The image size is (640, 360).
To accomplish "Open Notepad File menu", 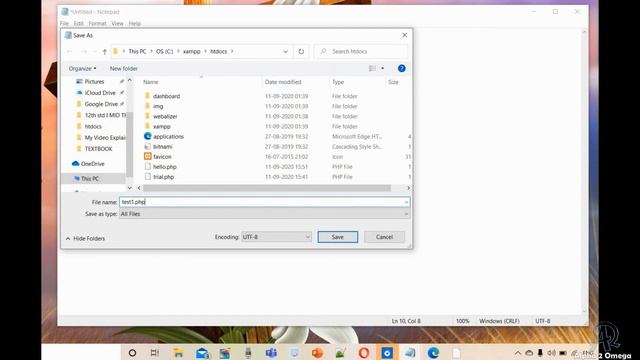I will click(x=64, y=24).
